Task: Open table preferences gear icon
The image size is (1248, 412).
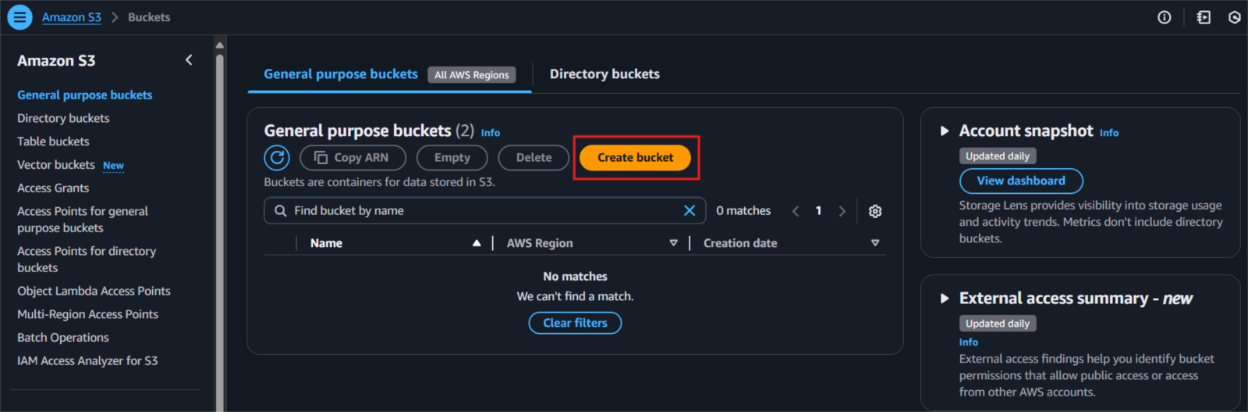Action: click(x=875, y=211)
